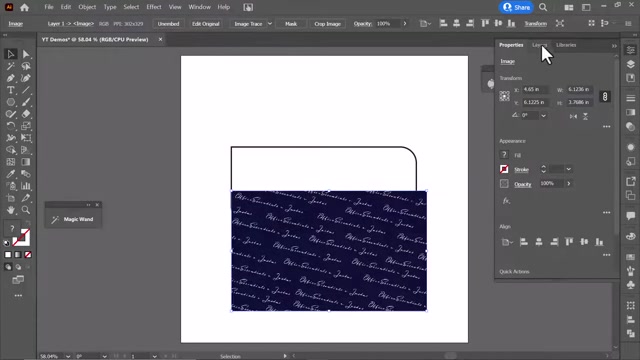Image resolution: width=640 pixels, height=360 pixels.
Task: Click the Unembed button
Action: (x=169, y=24)
